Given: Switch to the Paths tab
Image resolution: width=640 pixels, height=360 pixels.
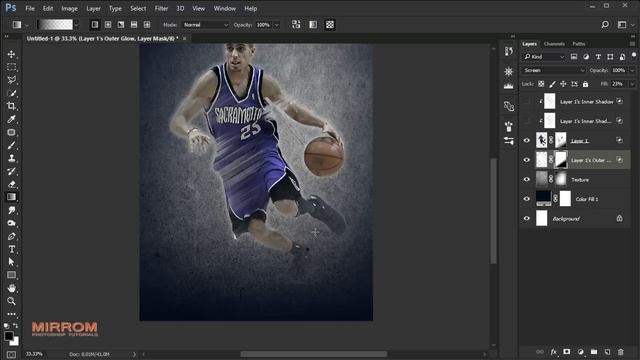Looking at the screenshot, I should click(x=579, y=44).
